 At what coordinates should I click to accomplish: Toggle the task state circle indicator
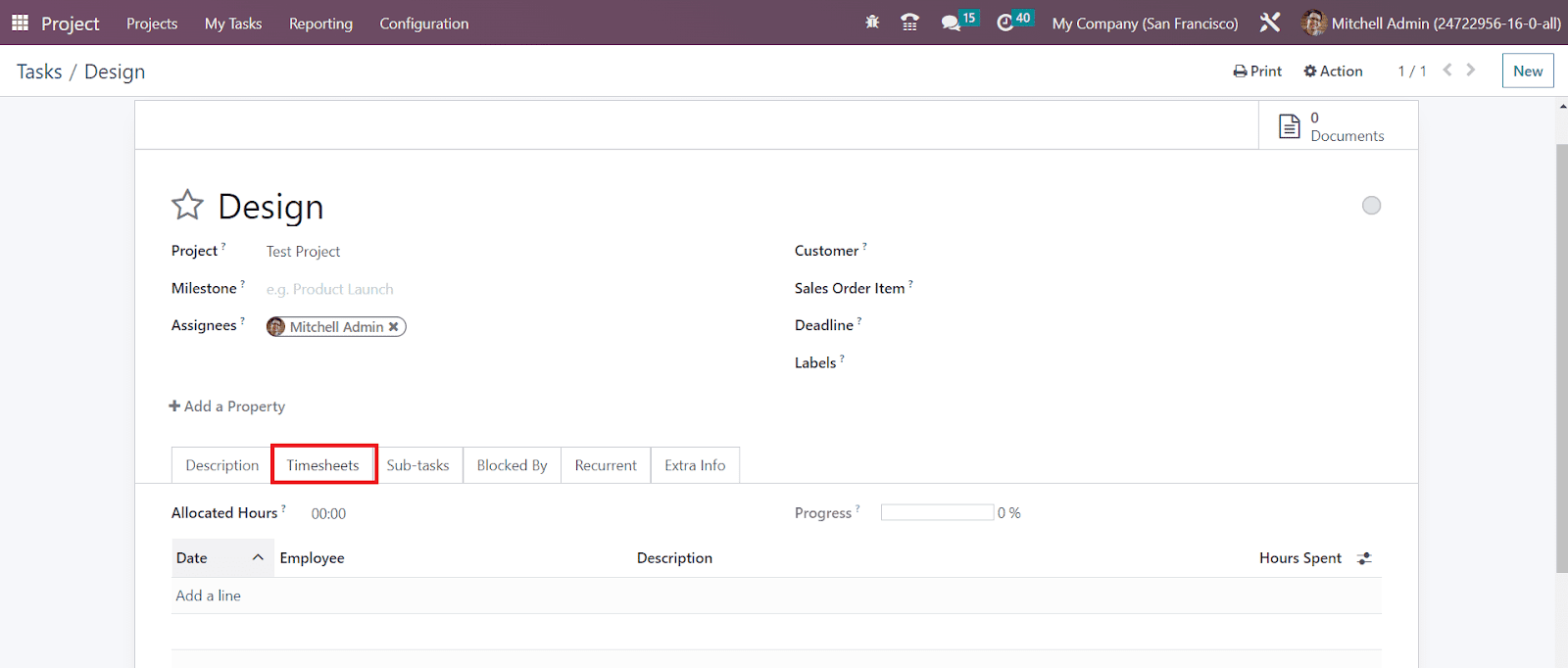pos(1371,206)
